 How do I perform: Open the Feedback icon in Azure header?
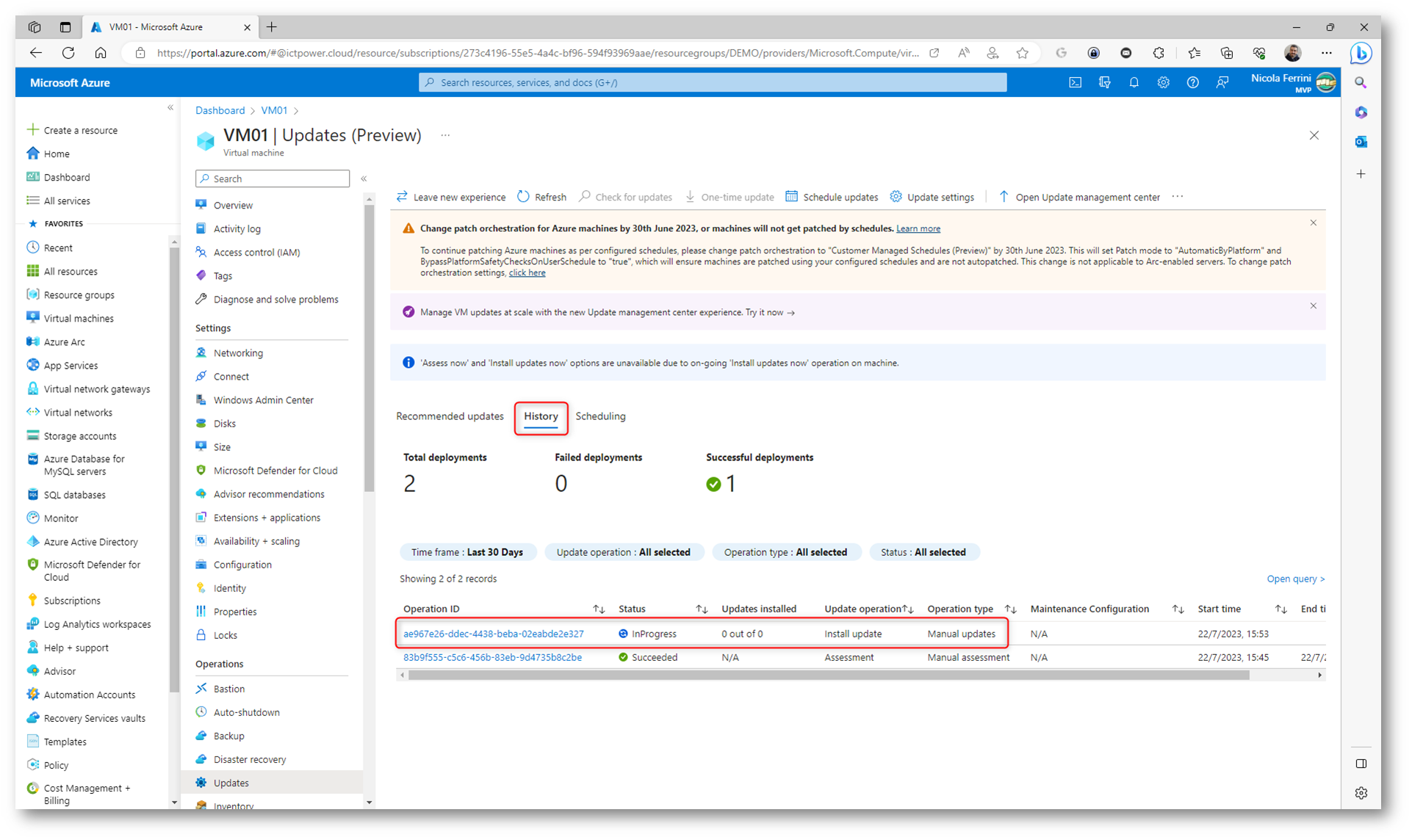pyautogui.click(x=1222, y=83)
